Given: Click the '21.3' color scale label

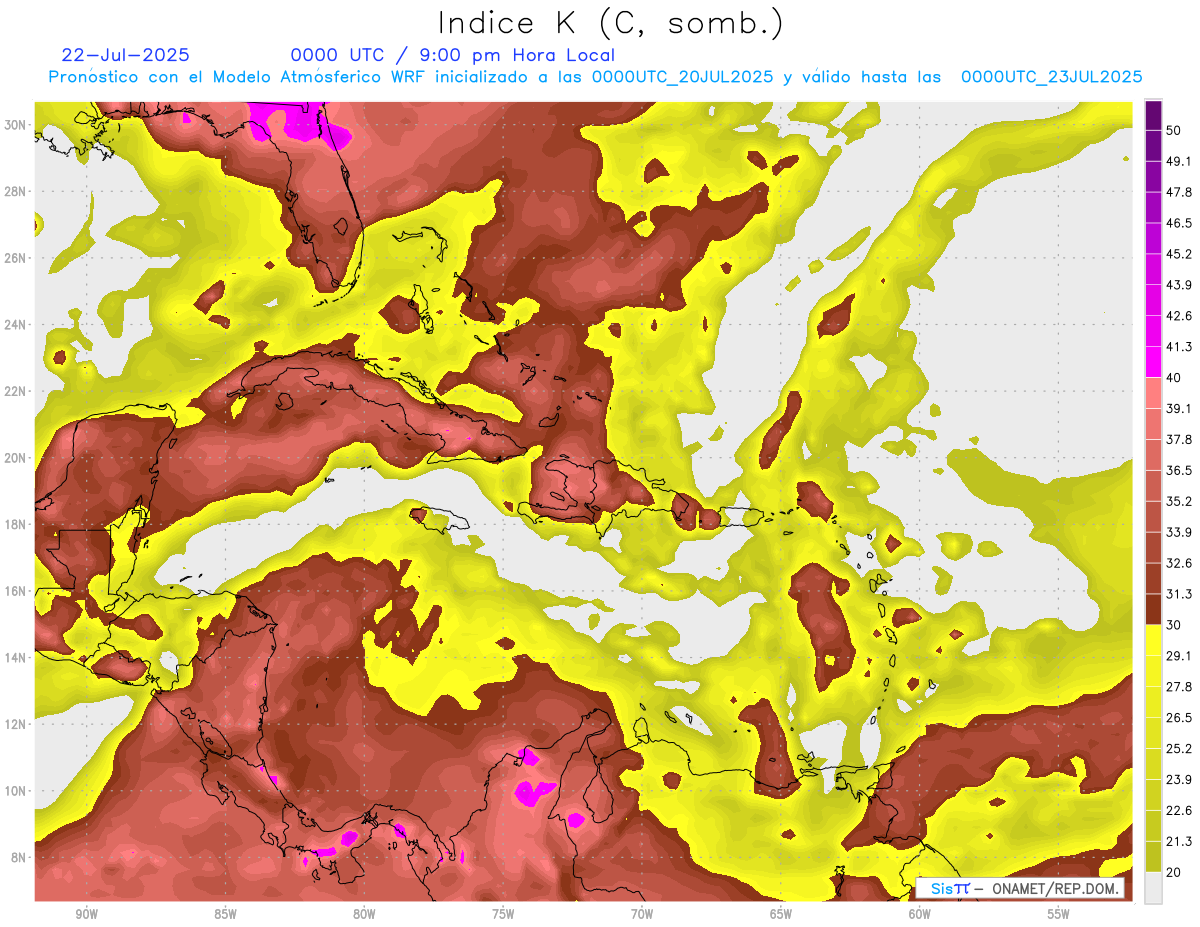Looking at the screenshot, I should click(1178, 842).
